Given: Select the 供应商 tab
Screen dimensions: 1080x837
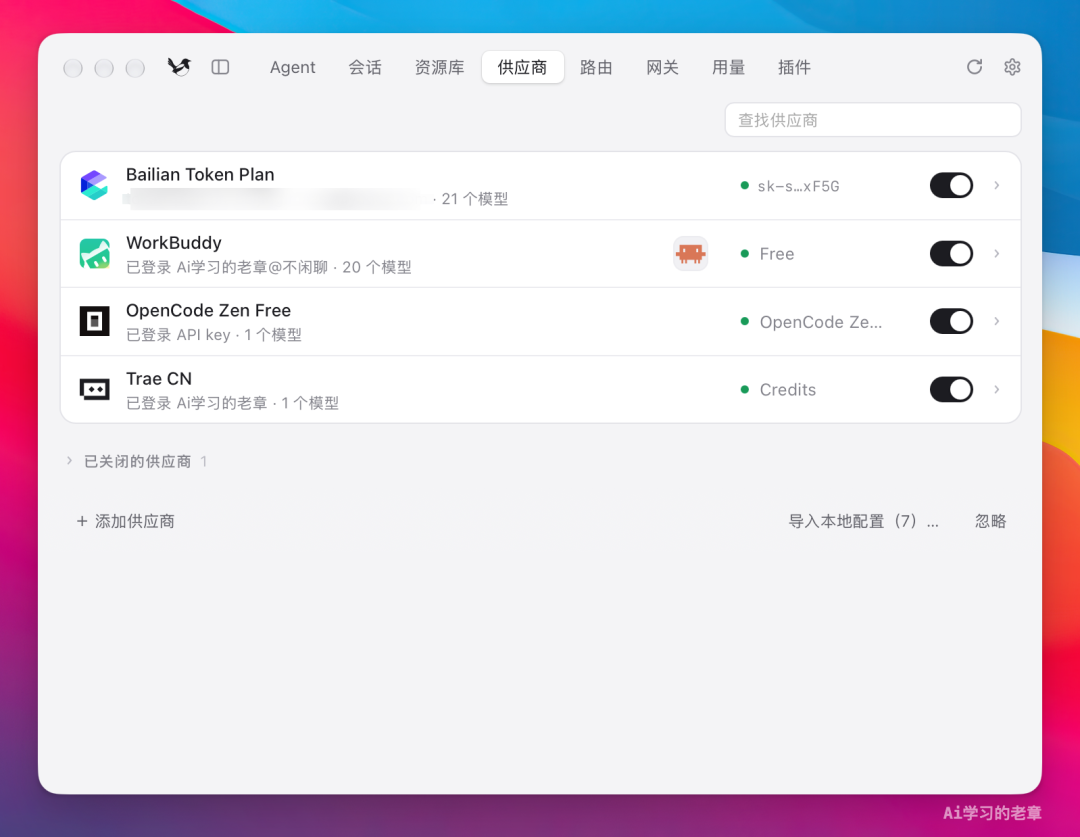Looking at the screenshot, I should click(523, 67).
